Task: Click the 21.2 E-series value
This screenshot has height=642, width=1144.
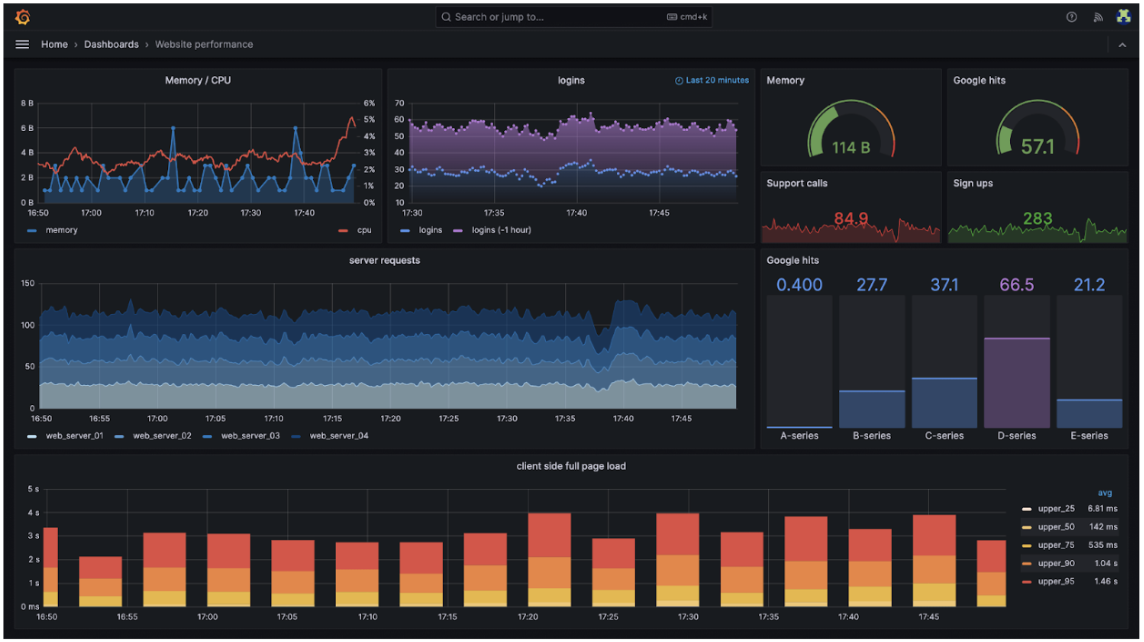Action: coord(1089,285)
